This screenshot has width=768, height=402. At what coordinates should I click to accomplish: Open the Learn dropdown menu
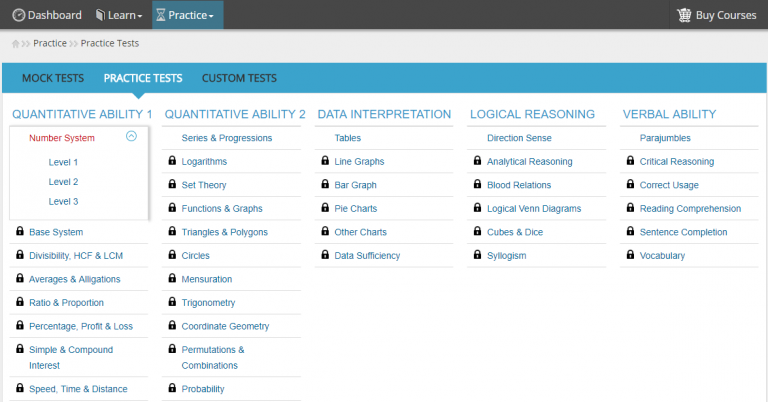tap(118, 15)
